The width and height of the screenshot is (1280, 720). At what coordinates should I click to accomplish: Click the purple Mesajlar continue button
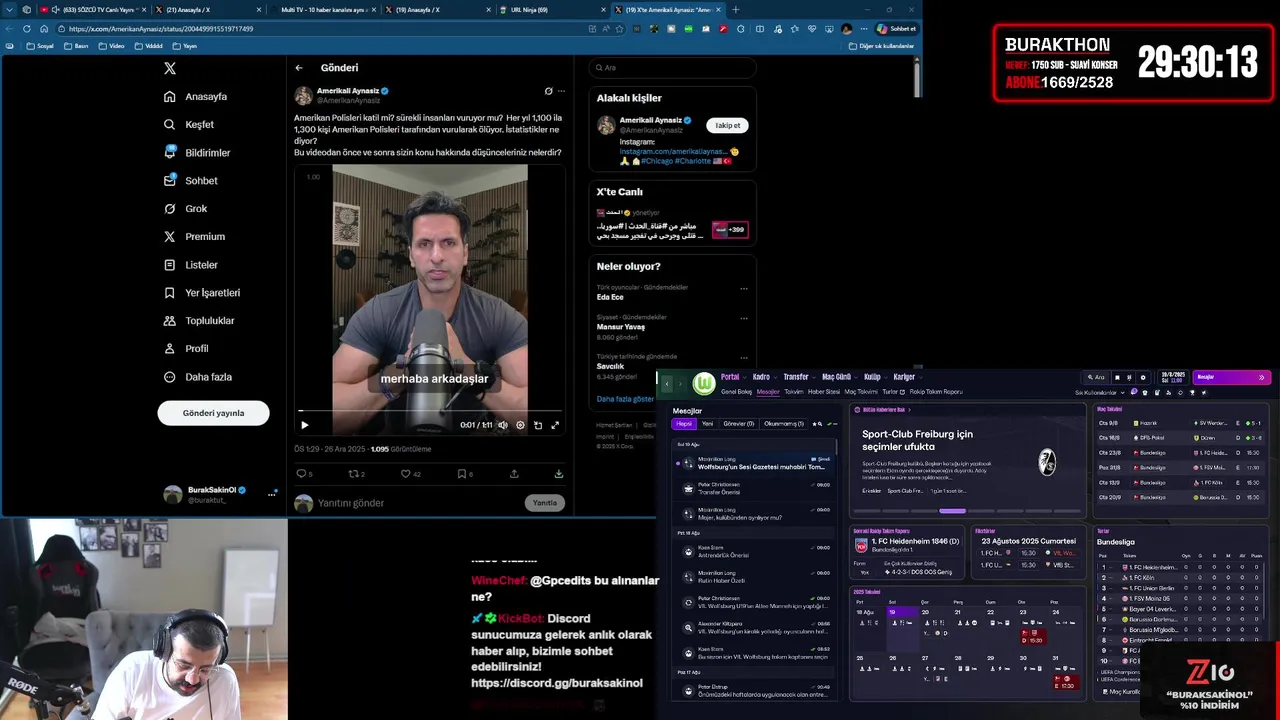(x=1231, y=377)
